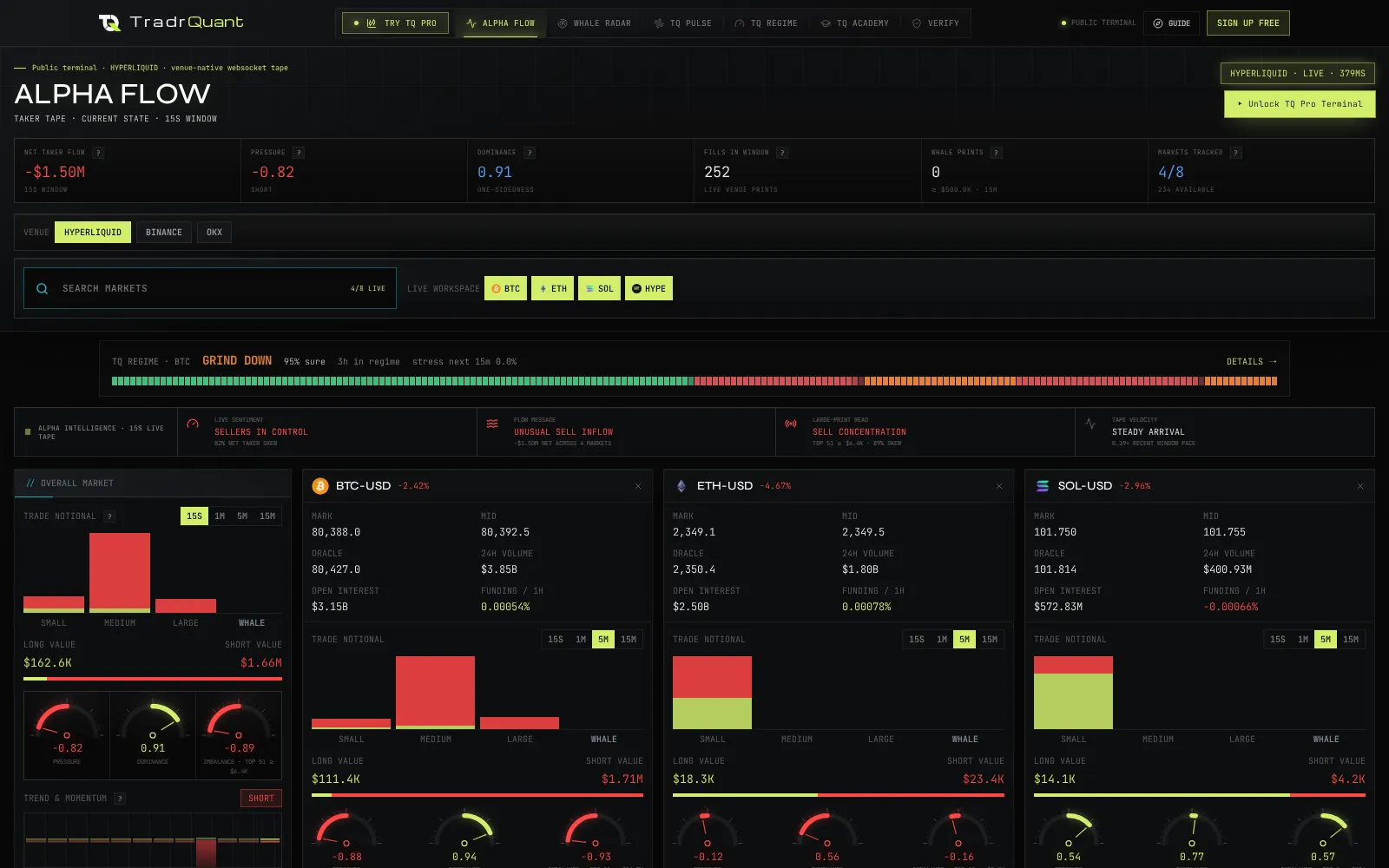Open help icon next to Pressure

coord(299,153)
